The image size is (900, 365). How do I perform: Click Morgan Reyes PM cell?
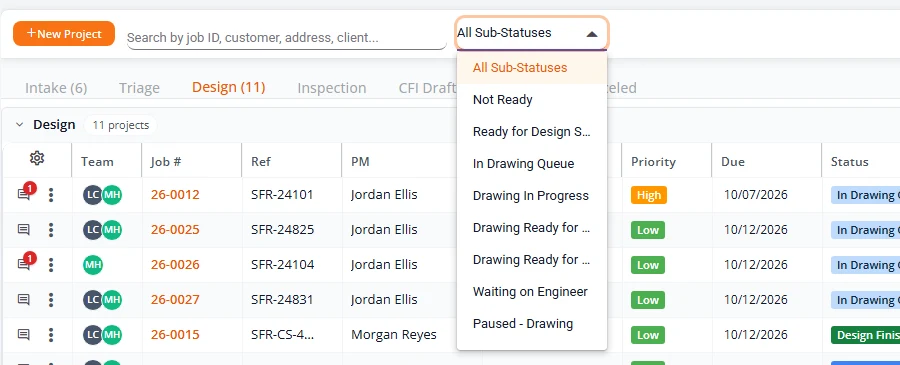tap(394, 335)
